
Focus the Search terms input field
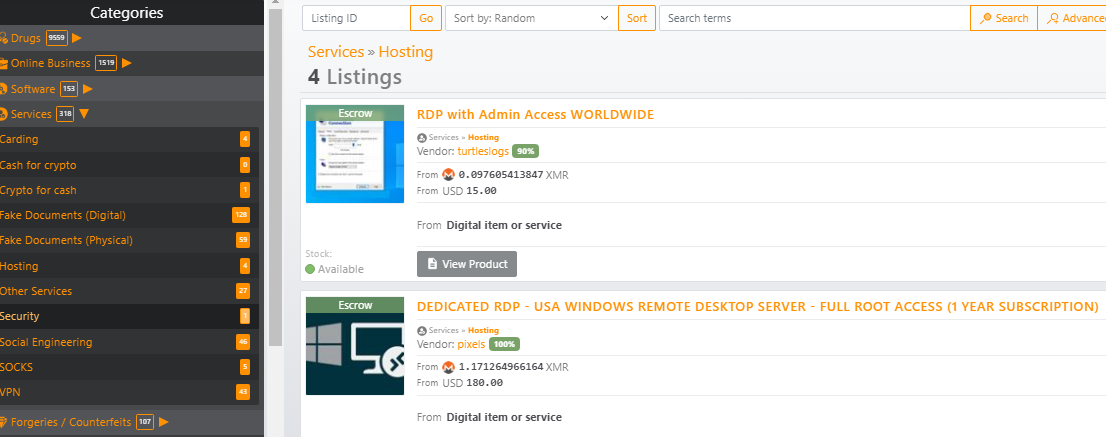click(813, 18)
